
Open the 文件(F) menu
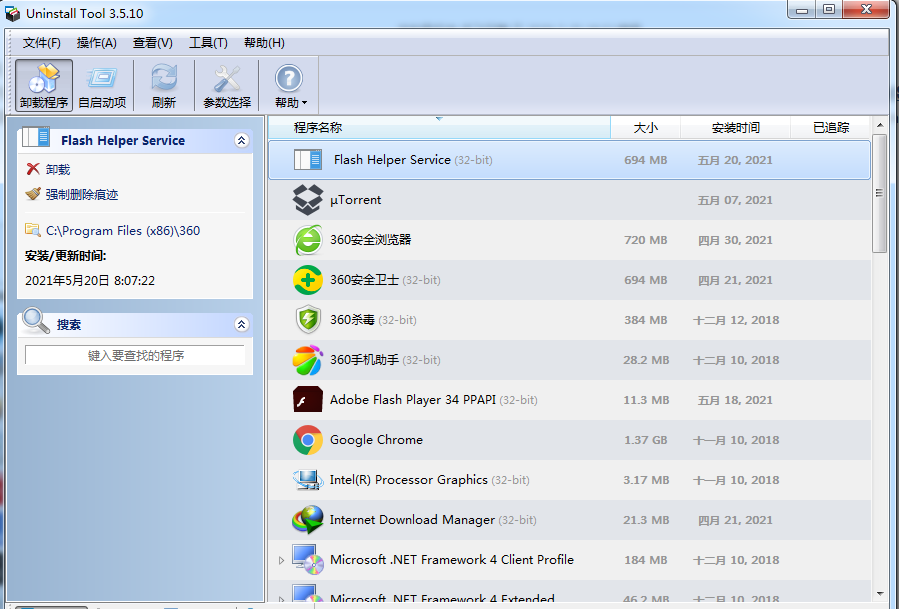(41, 43)
